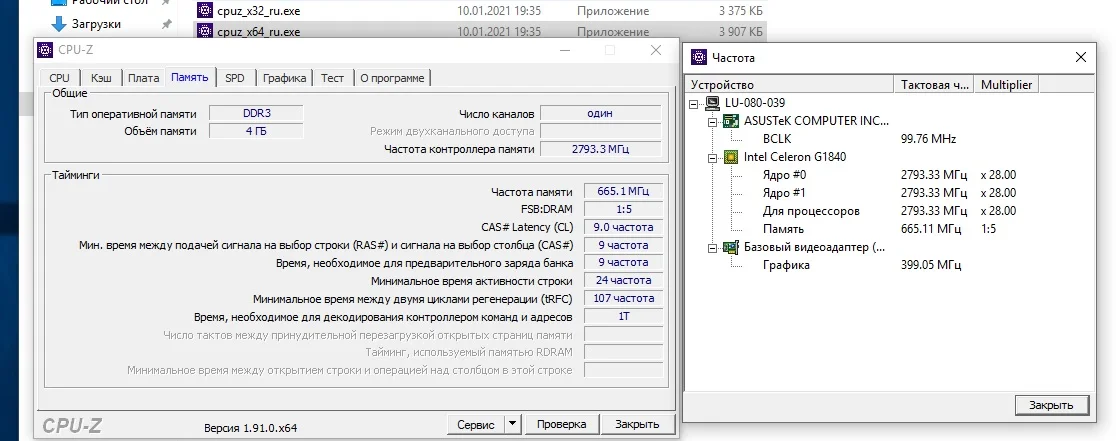Switch to the Кэш tab
This screenshot has height=441, width=1116.
(x=101, y=78)
